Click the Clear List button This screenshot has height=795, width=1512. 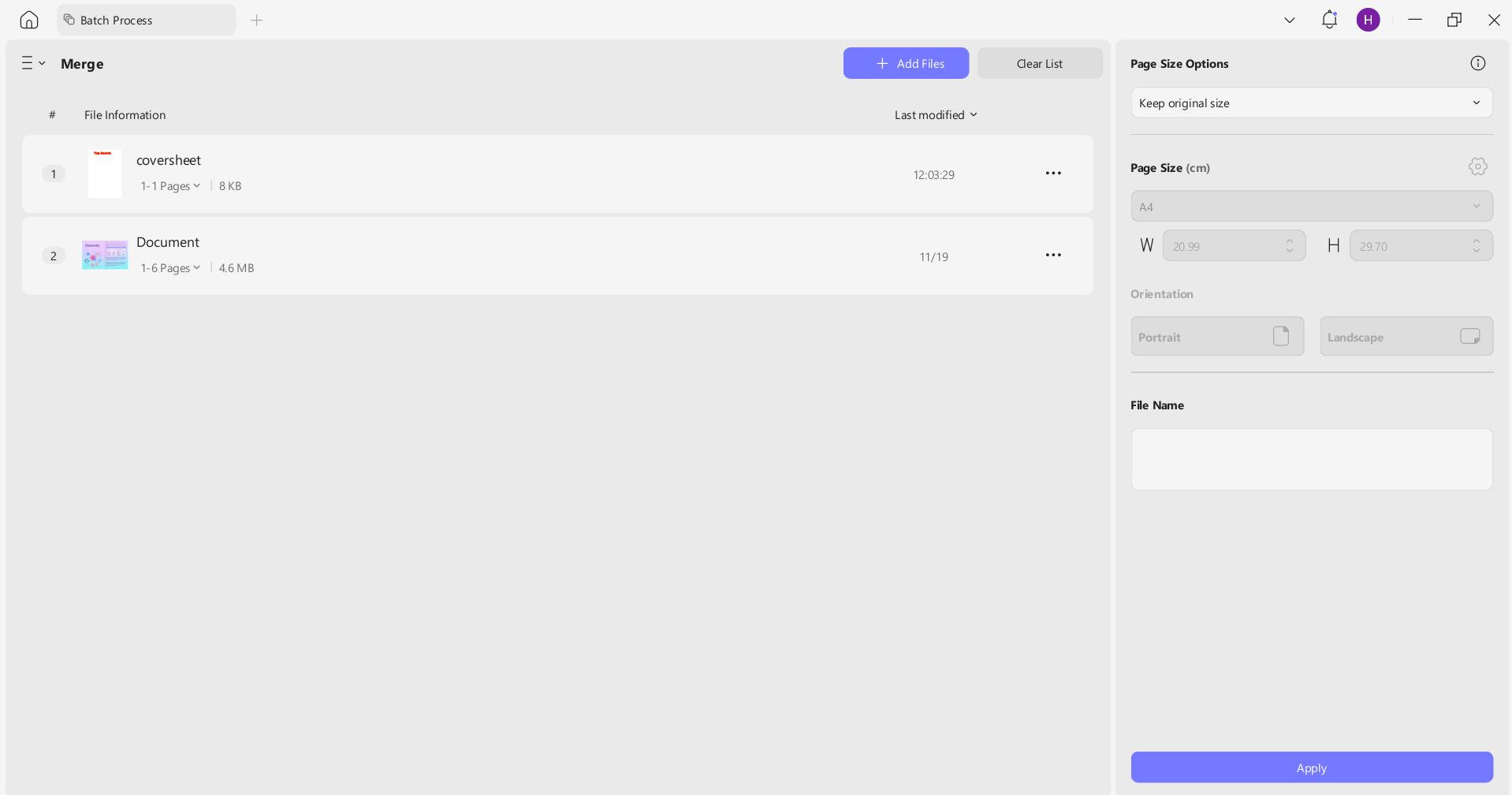coord(1040,63)
